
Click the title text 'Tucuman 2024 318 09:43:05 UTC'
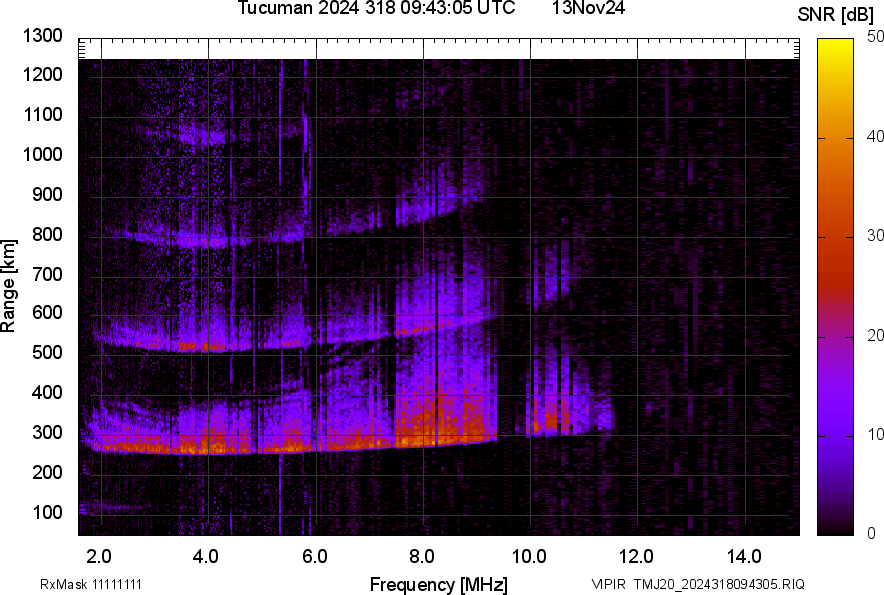(376, 8)
